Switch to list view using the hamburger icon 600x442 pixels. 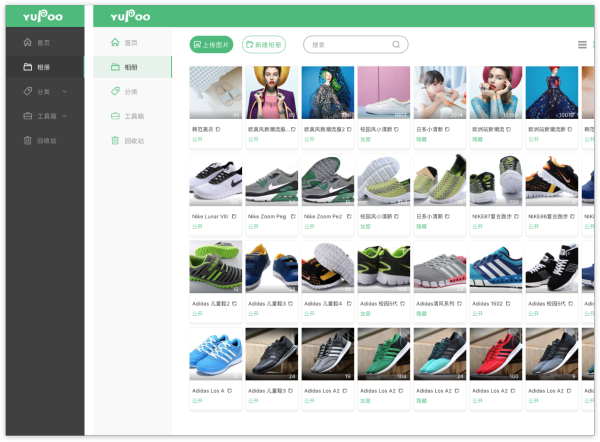582,45
